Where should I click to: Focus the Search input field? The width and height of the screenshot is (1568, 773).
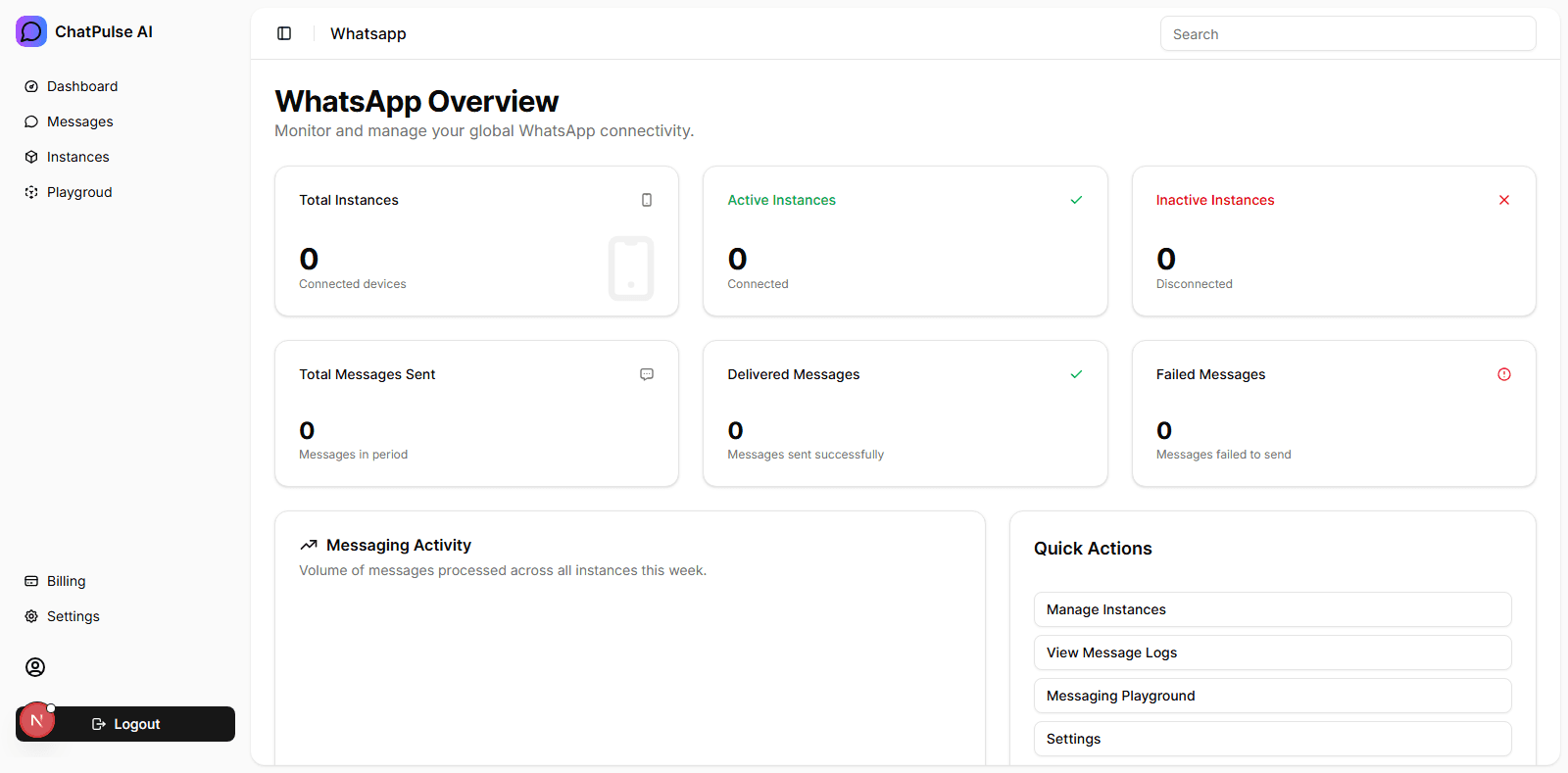click(1348, 33)
